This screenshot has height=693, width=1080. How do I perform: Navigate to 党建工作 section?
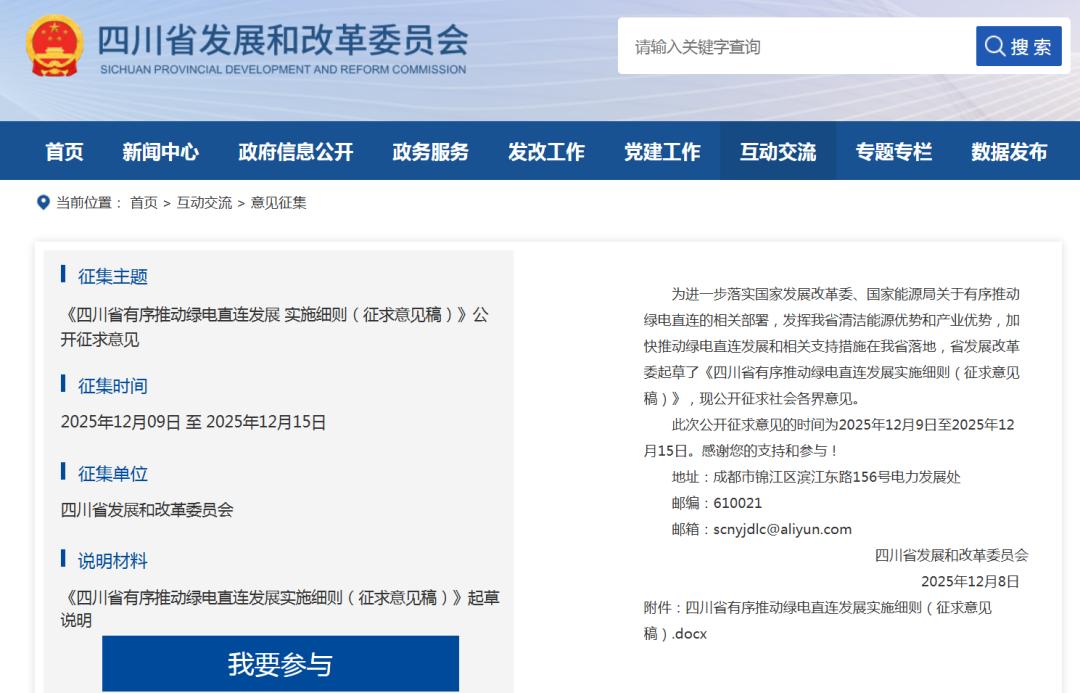point(662,152)
